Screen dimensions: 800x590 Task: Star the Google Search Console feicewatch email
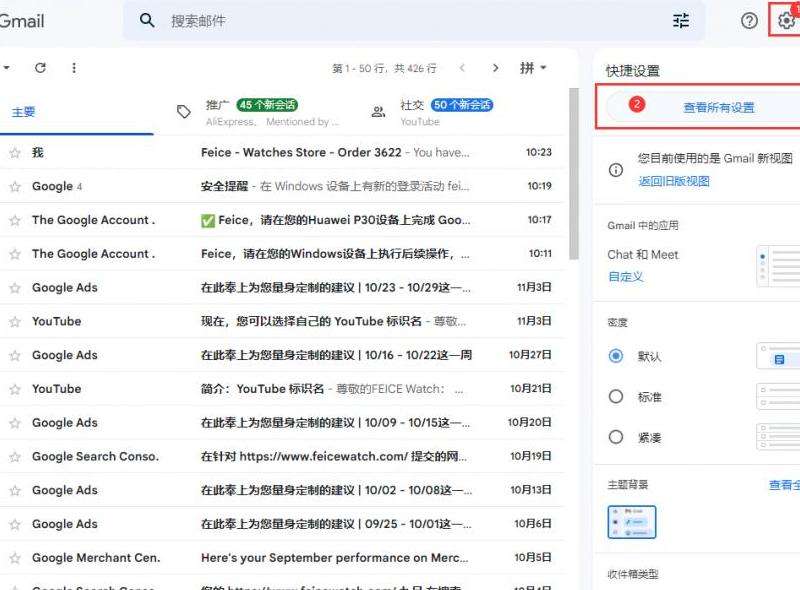pyautogui.click(x=15, y=456)
